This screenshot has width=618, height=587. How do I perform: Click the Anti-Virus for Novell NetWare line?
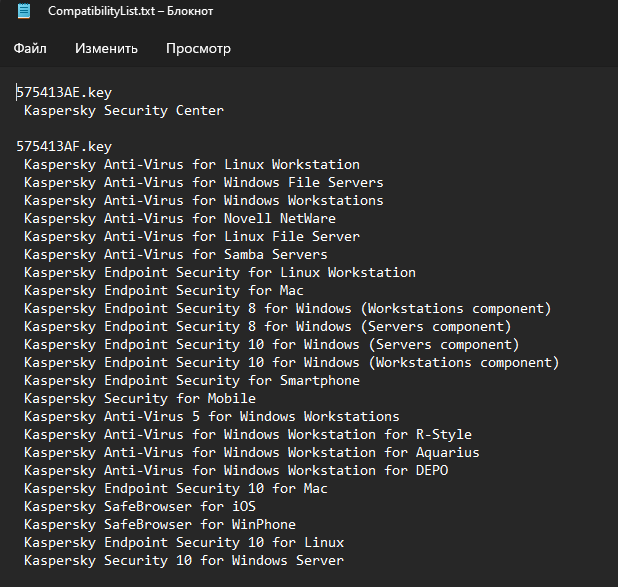click(x=180, y=218)
